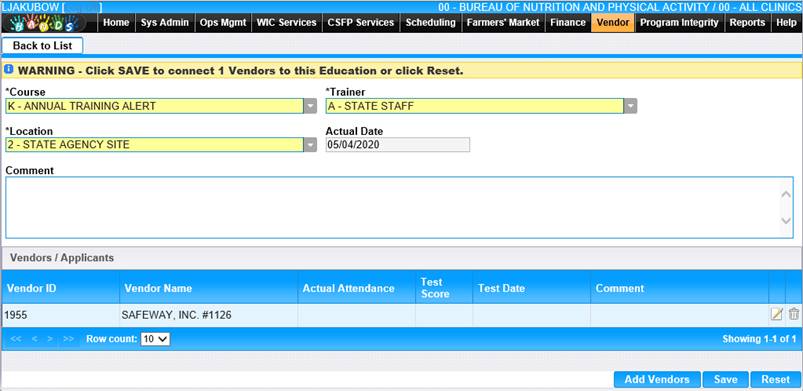803x391 pixels.
Task: Click the Add Vendors button
Action: point(657,380)
